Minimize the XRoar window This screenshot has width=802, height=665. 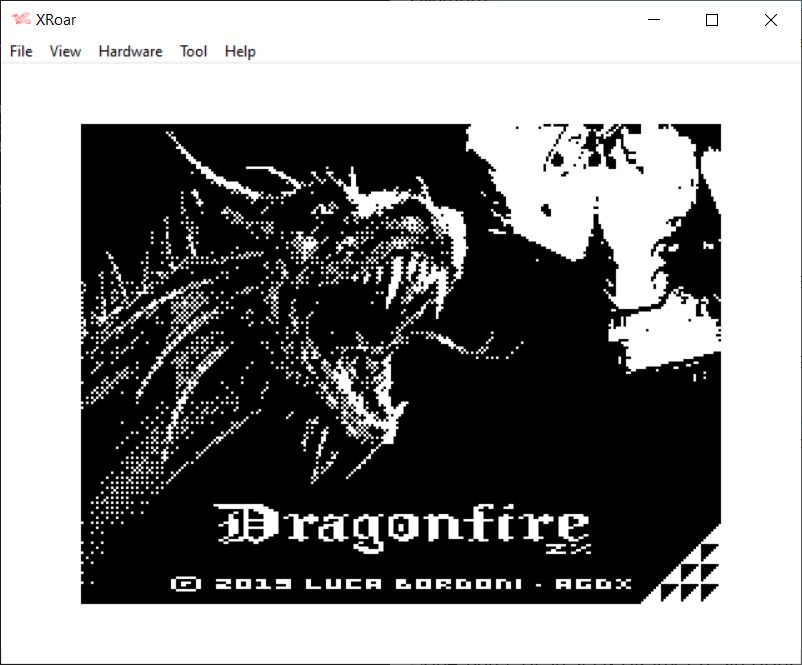(x=654, y=20)
